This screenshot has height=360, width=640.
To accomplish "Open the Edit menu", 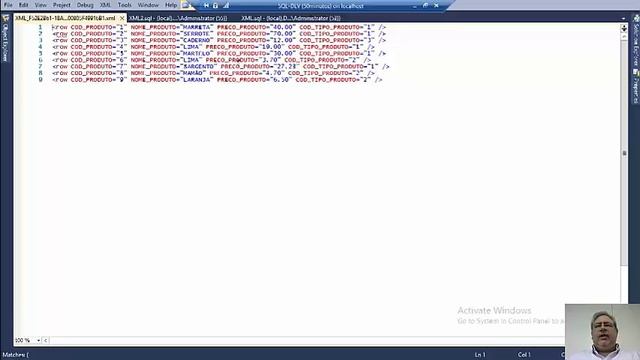I will pos(24,5).
